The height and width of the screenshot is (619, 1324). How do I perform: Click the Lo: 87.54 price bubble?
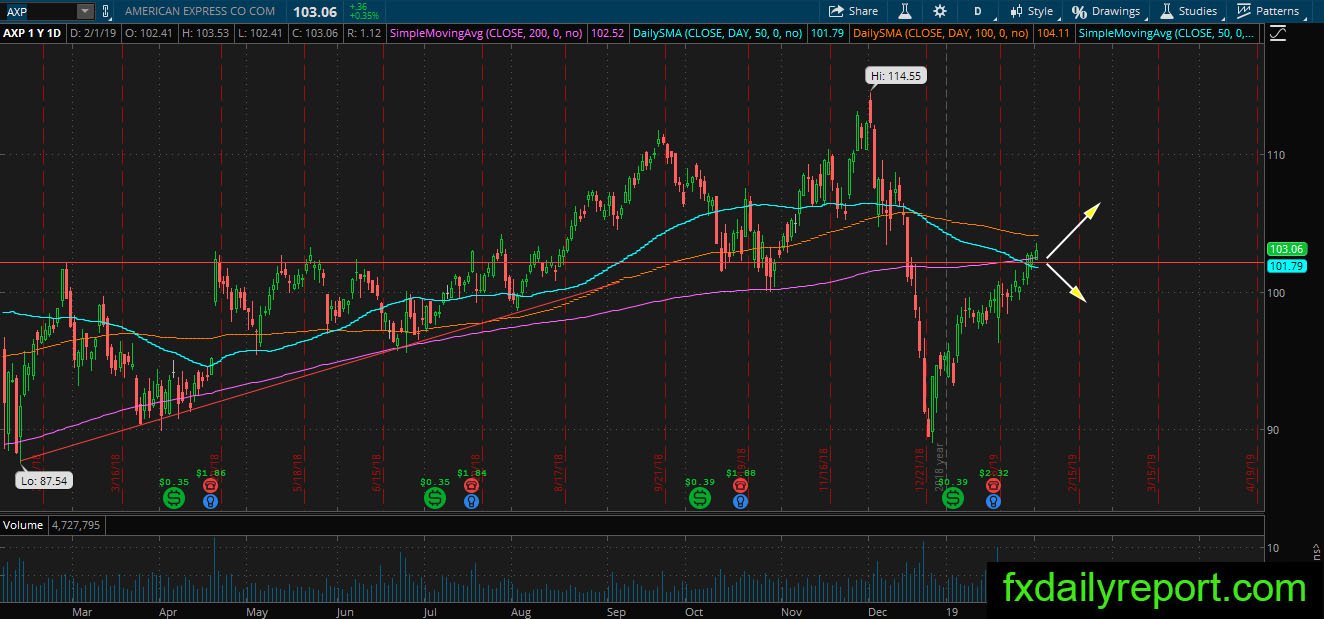(x=44, y=481)
